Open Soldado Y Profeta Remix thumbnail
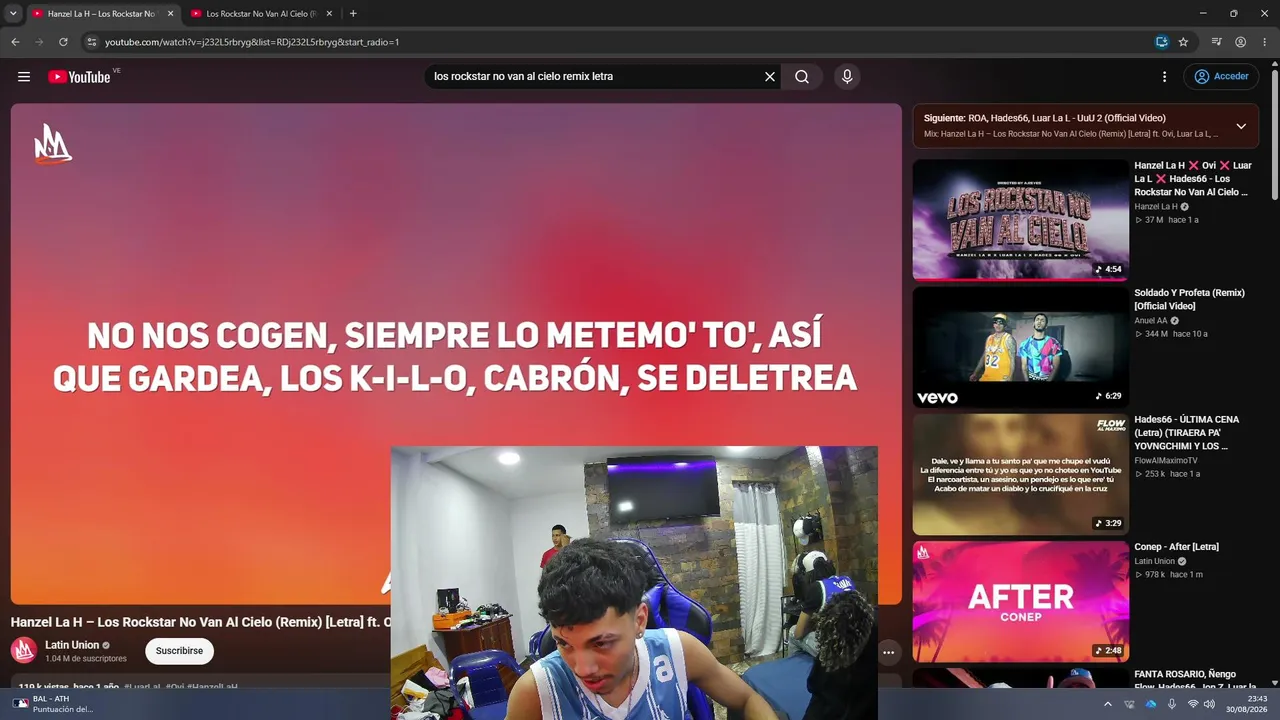The width and height of the screenshot is (1280, 720). pos(1021,347)
